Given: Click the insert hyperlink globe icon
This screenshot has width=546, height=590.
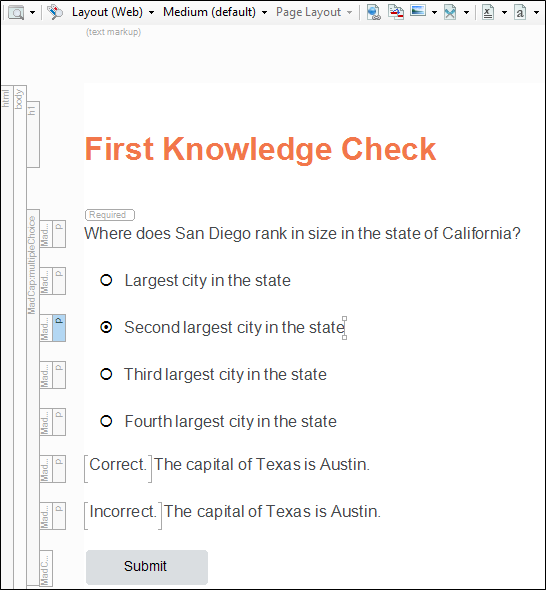Looking at the screenshot, I should pos(373,12).
